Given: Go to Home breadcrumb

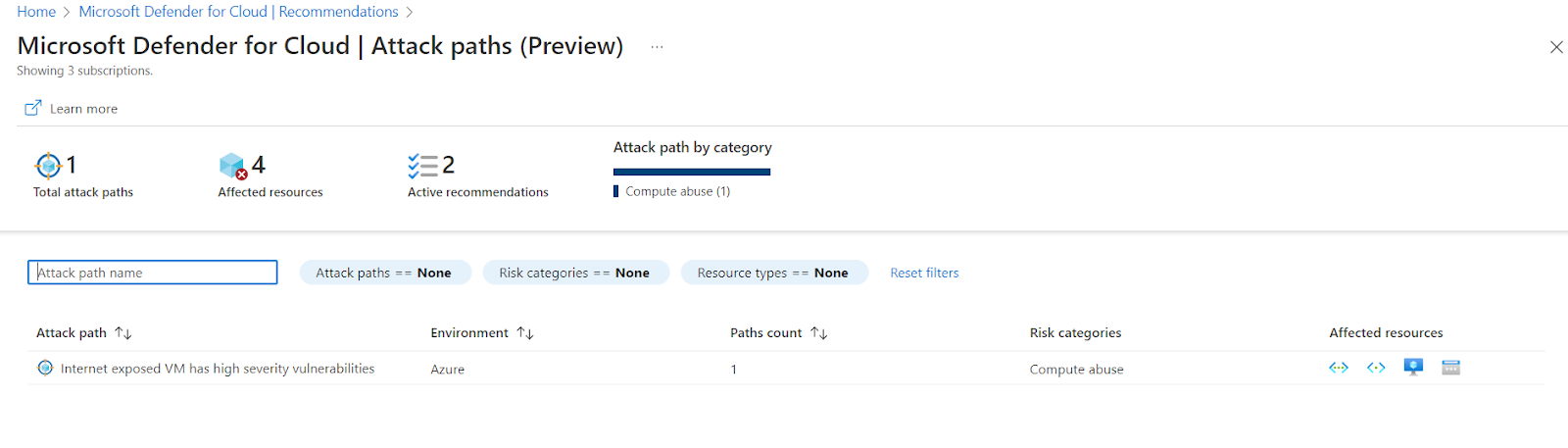Looking at the screenshot, I should [36, 12].
